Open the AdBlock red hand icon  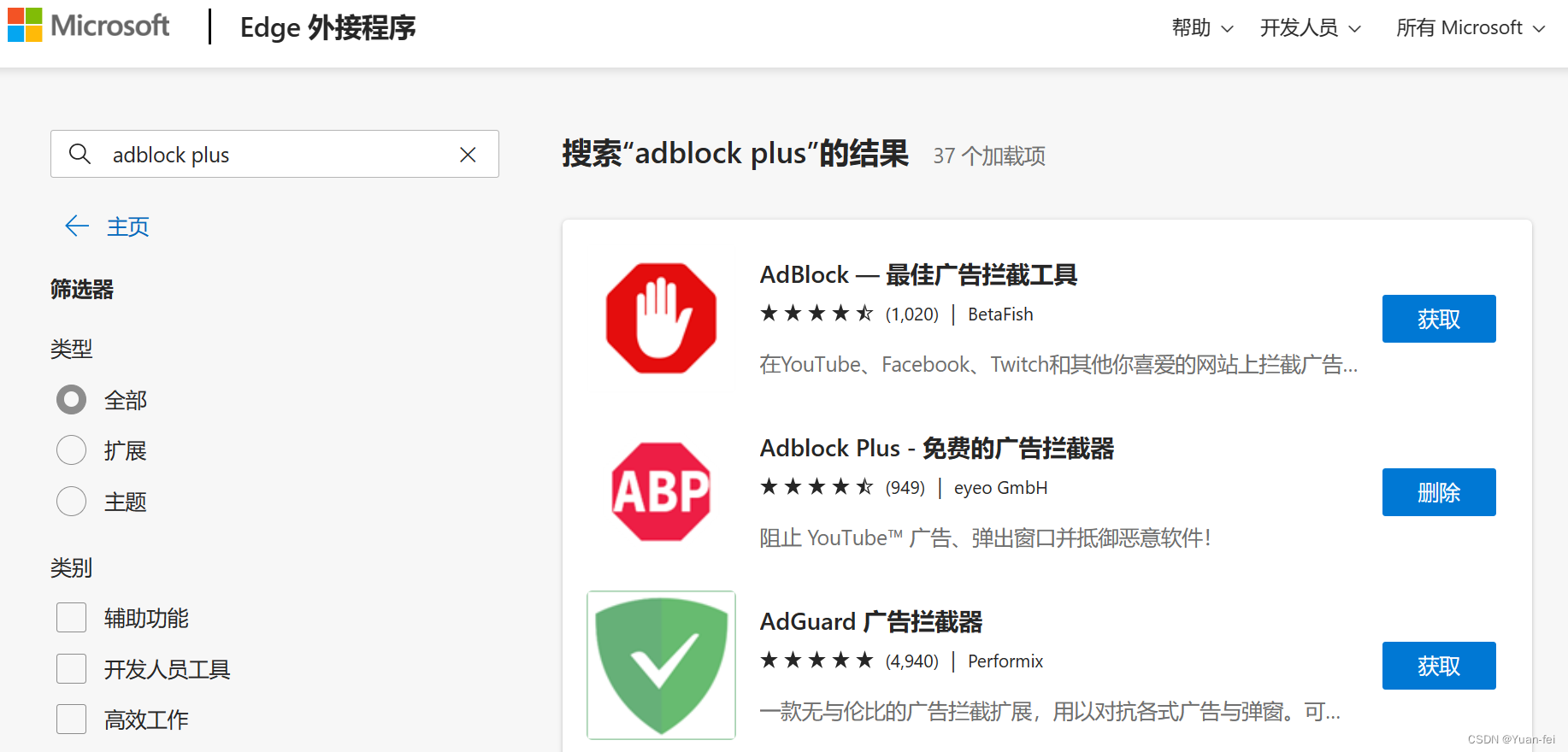pos(661,318)
